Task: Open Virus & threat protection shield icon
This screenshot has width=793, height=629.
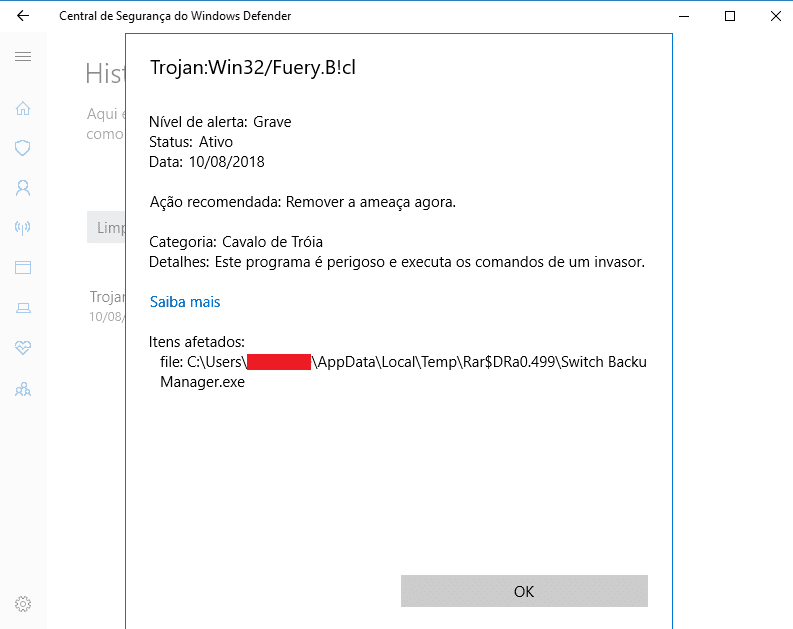Action: (x=23, y=148)
